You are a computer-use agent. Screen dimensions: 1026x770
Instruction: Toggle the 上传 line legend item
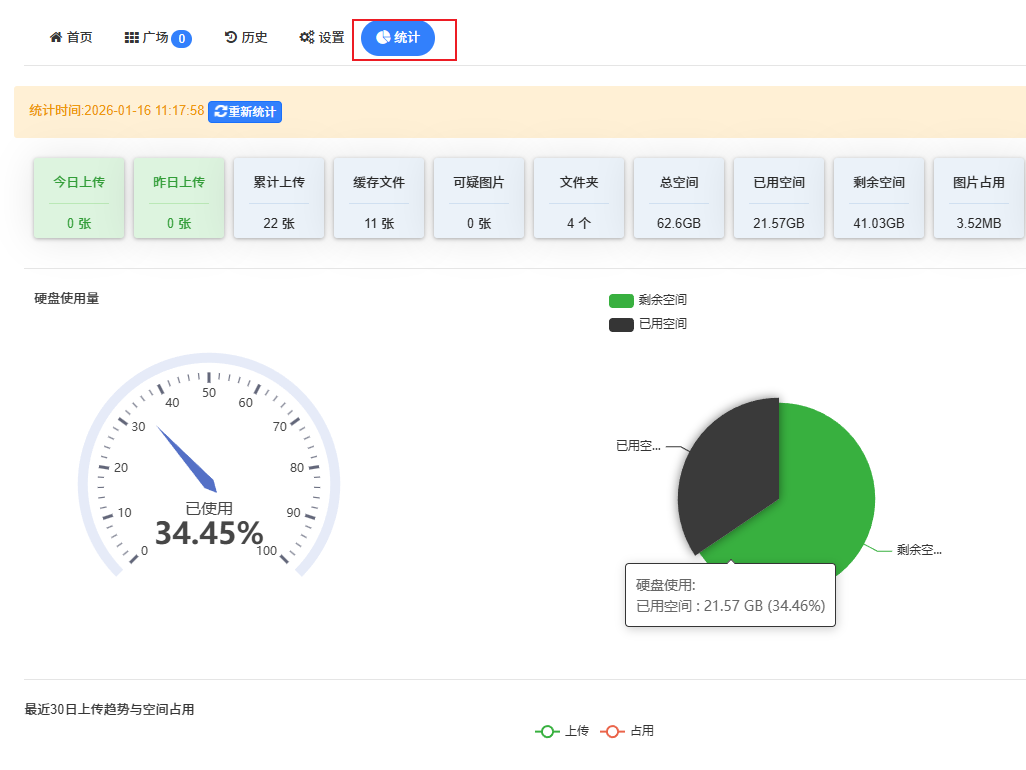562,731
